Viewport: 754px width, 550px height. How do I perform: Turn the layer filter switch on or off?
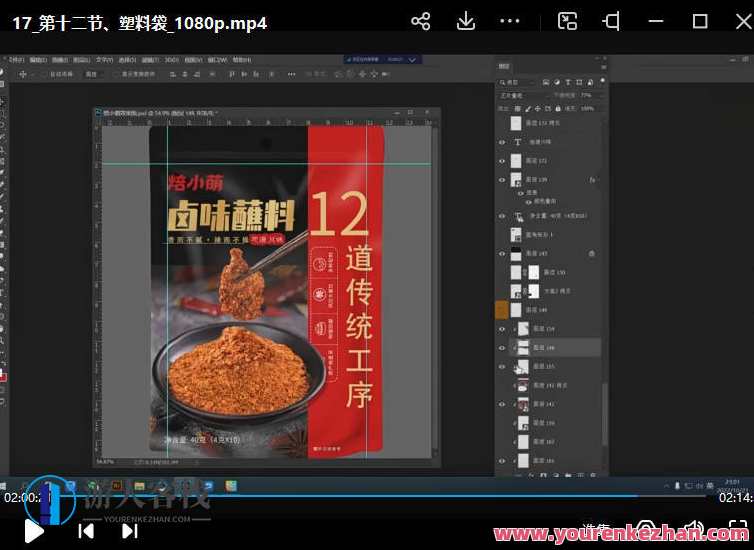[603, 82]
